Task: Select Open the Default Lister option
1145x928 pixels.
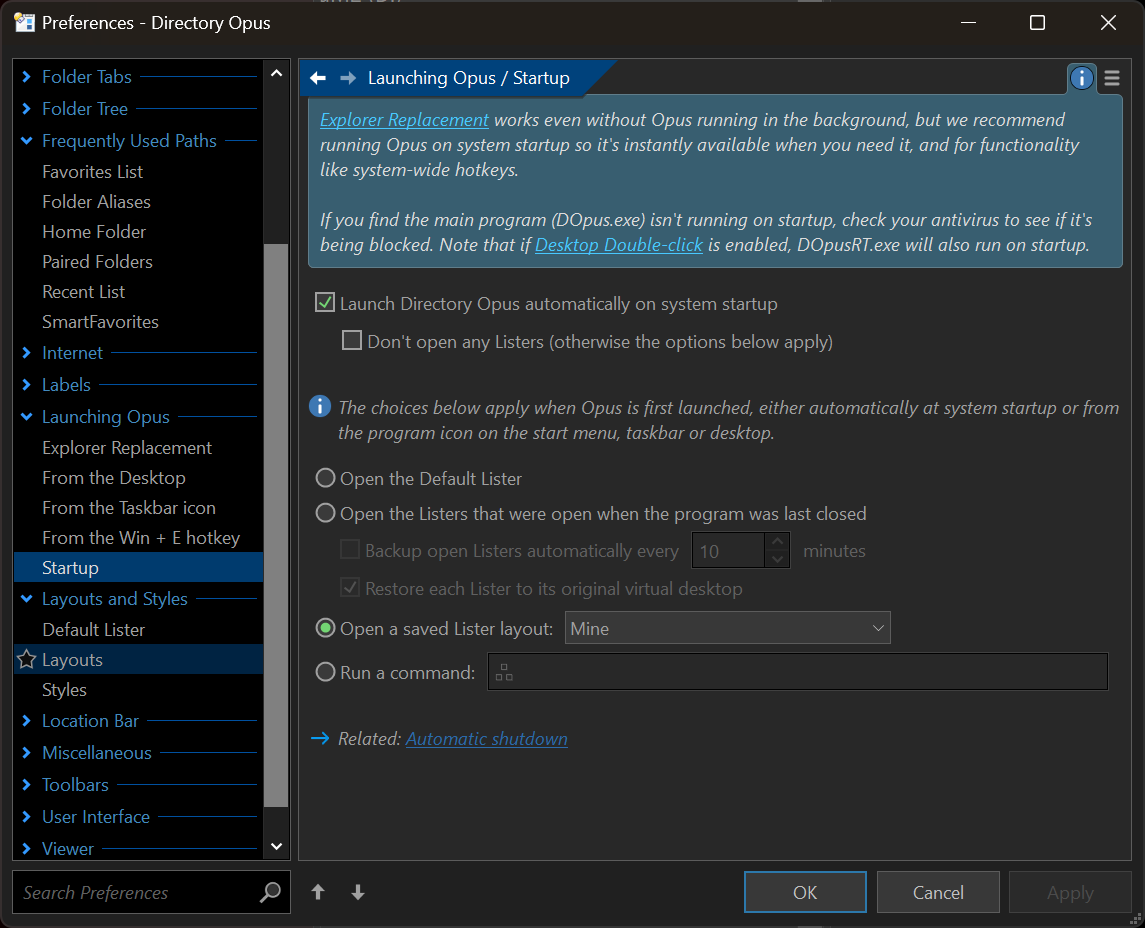Action: tap(326, 478)
